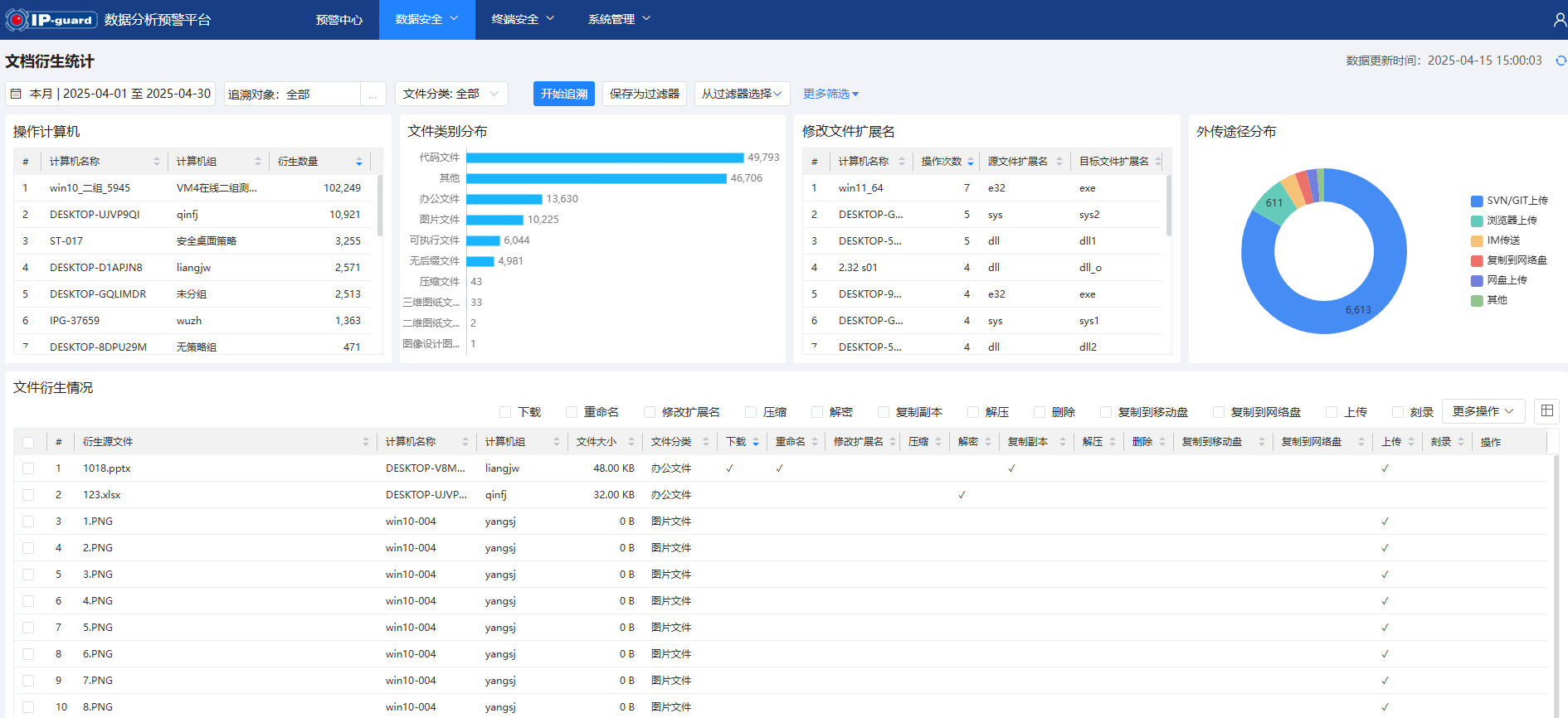Refresh data with the update time icon
Image resolution: width=1568 pixels, height=718 pixels.
[x=1561, y=61]
